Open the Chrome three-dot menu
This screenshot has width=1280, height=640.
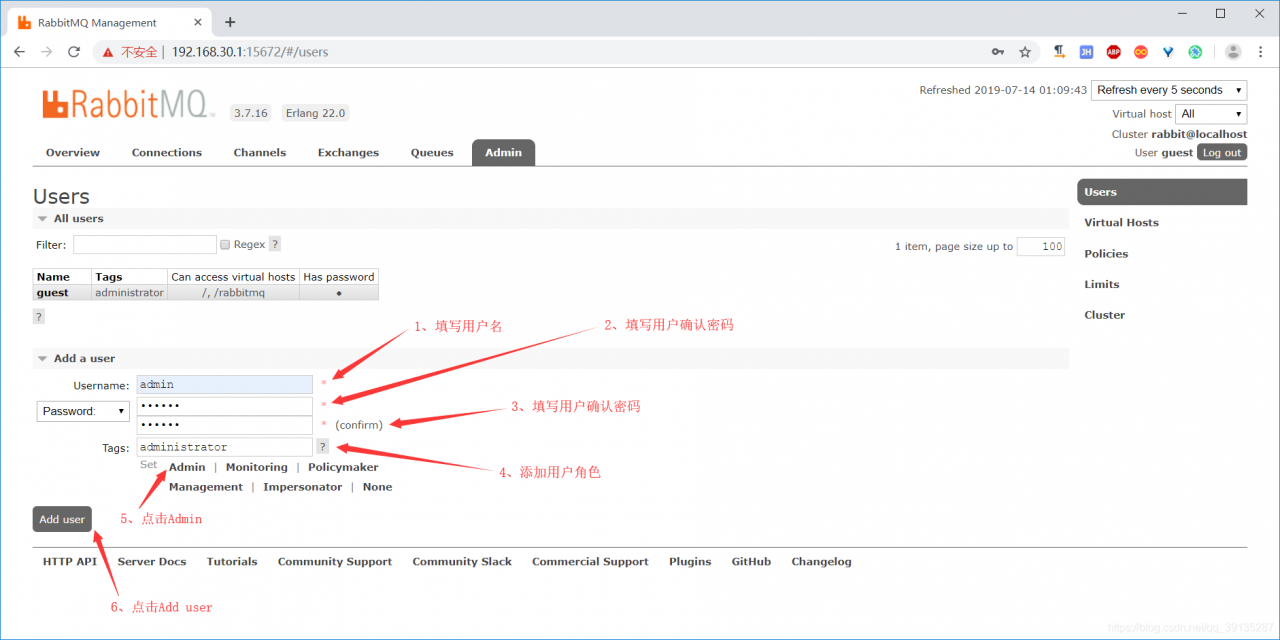(x=1260, y=52)
